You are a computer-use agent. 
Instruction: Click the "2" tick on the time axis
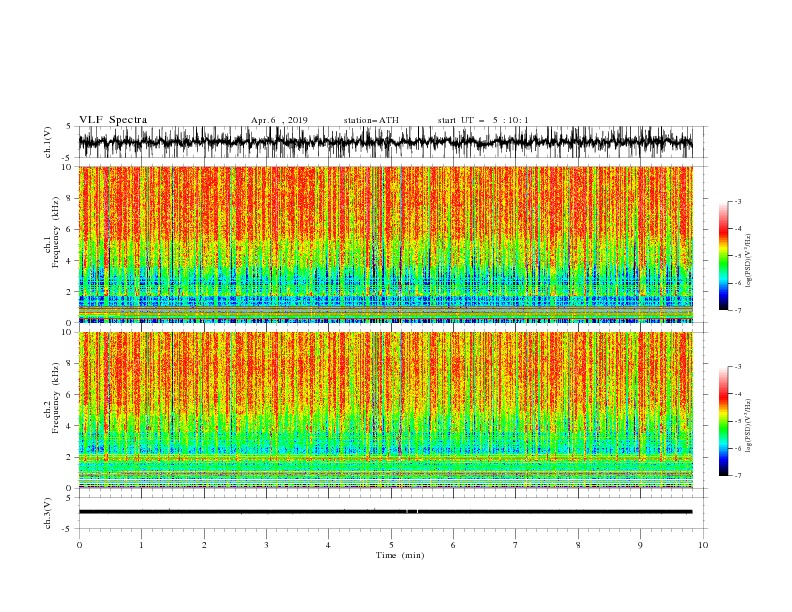tap(204, 545)
